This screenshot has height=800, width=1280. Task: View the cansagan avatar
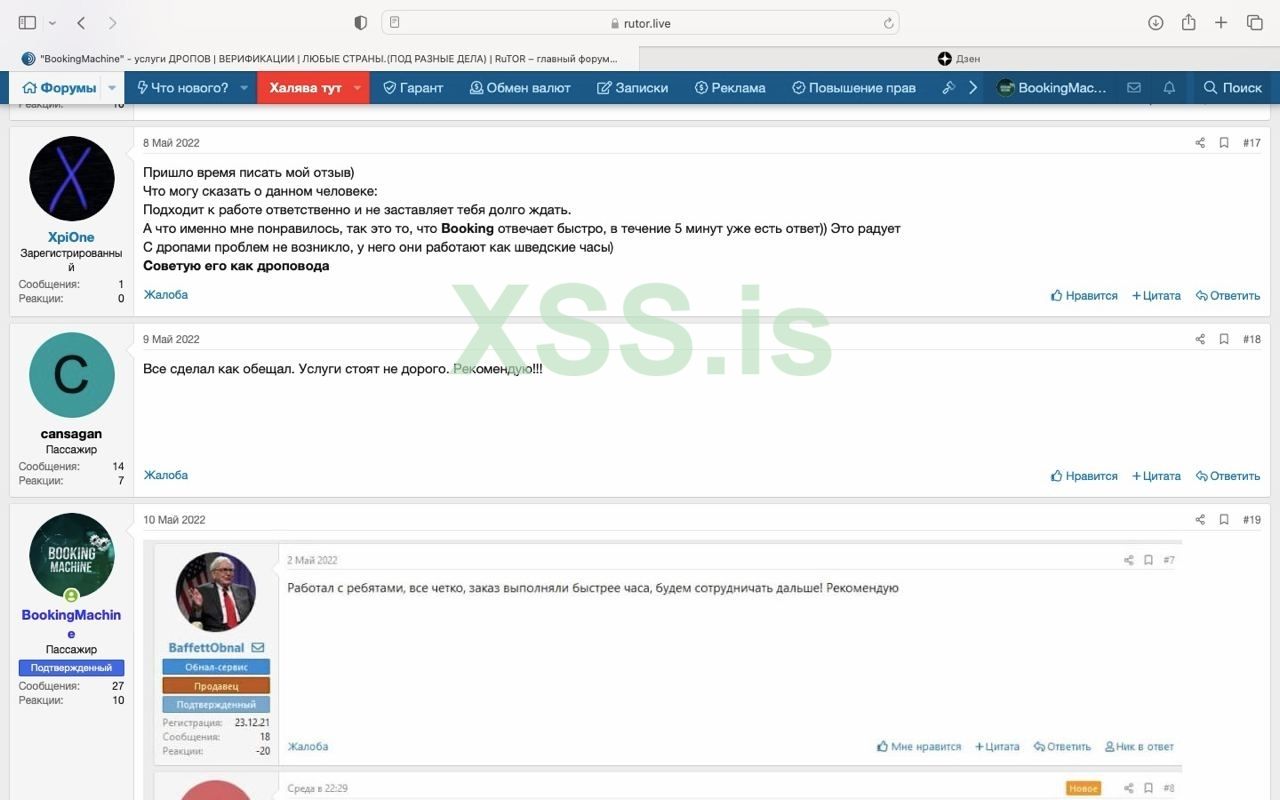[x=72, y=375]
